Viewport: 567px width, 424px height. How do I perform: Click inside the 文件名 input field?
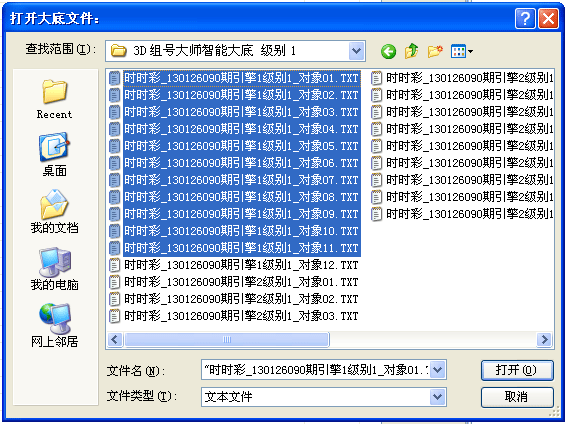pyautogui.click(x=316, y=370)
